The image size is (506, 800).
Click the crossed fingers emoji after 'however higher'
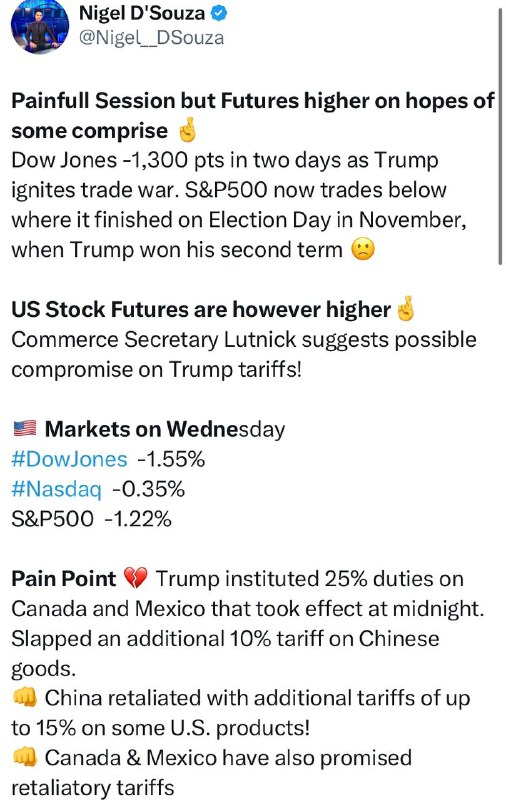click(x=406, y=309)
